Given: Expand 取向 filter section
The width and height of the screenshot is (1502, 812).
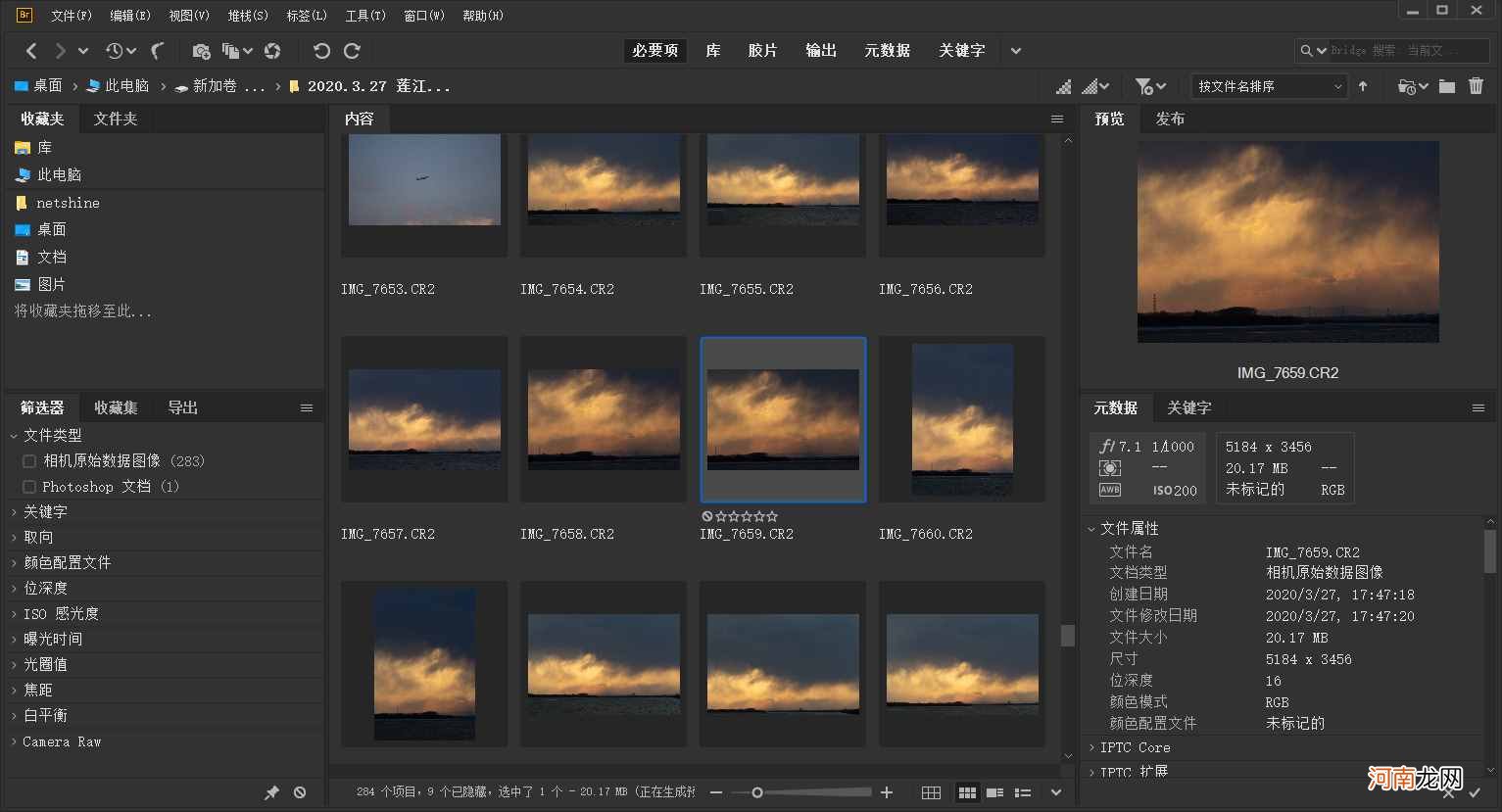Looking at the screenshot, I should pos(14,538).
